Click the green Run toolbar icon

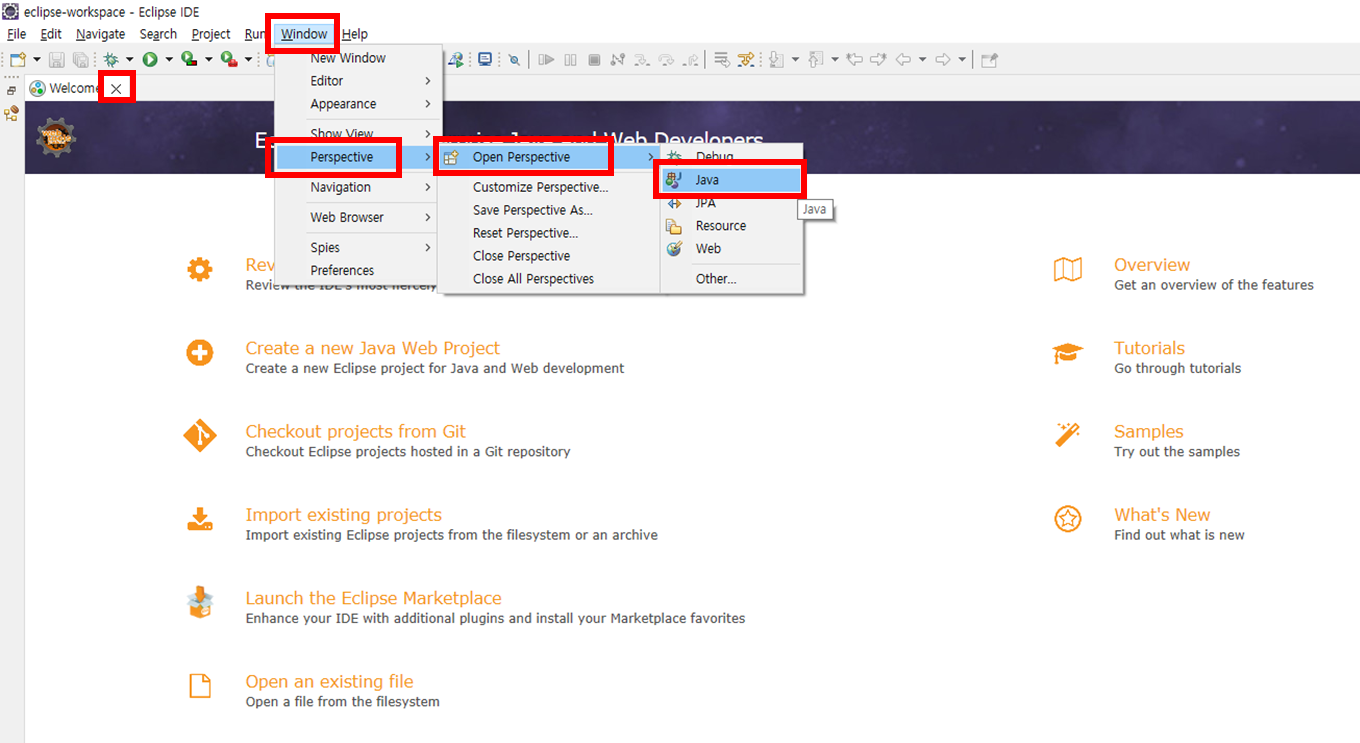[150, 60]
